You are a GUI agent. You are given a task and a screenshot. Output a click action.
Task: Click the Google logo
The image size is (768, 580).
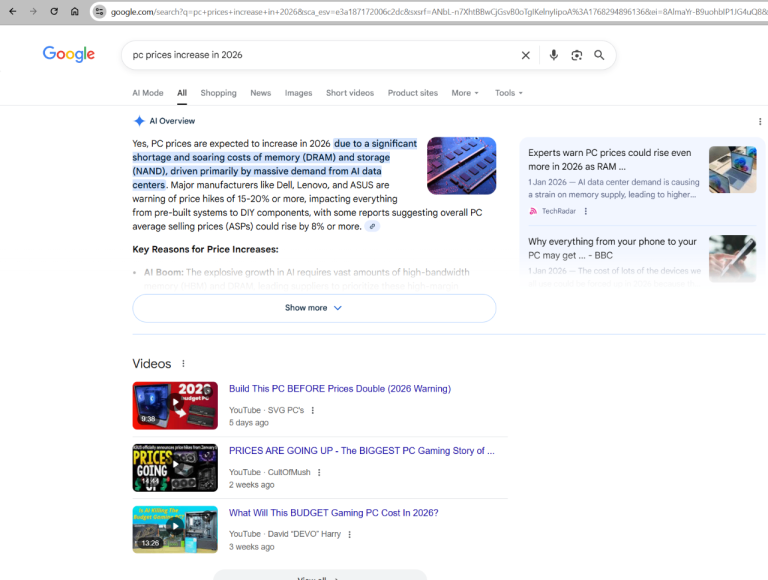tap(69, 54)
